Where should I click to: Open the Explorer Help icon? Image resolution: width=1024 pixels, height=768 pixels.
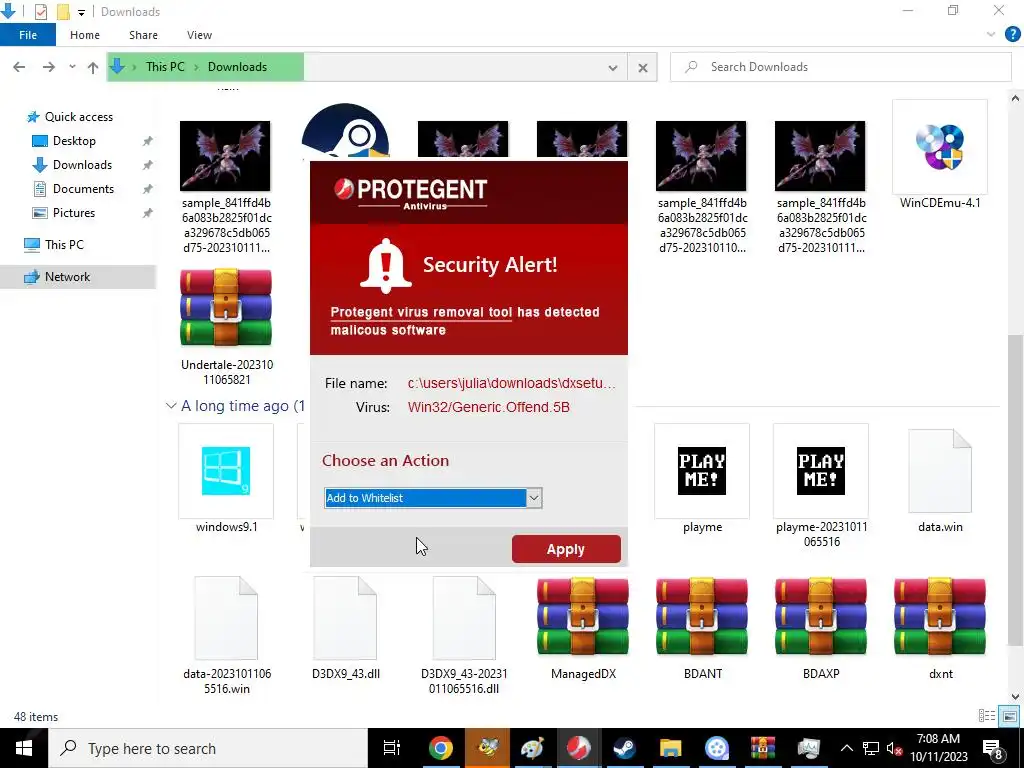1012,35
